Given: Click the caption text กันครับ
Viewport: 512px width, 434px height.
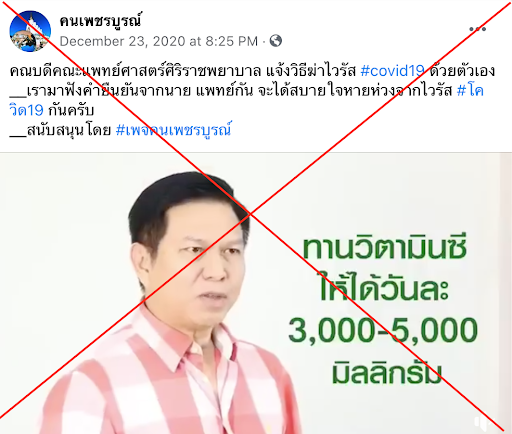Looking at the screenshot, I should coord(71,110).
